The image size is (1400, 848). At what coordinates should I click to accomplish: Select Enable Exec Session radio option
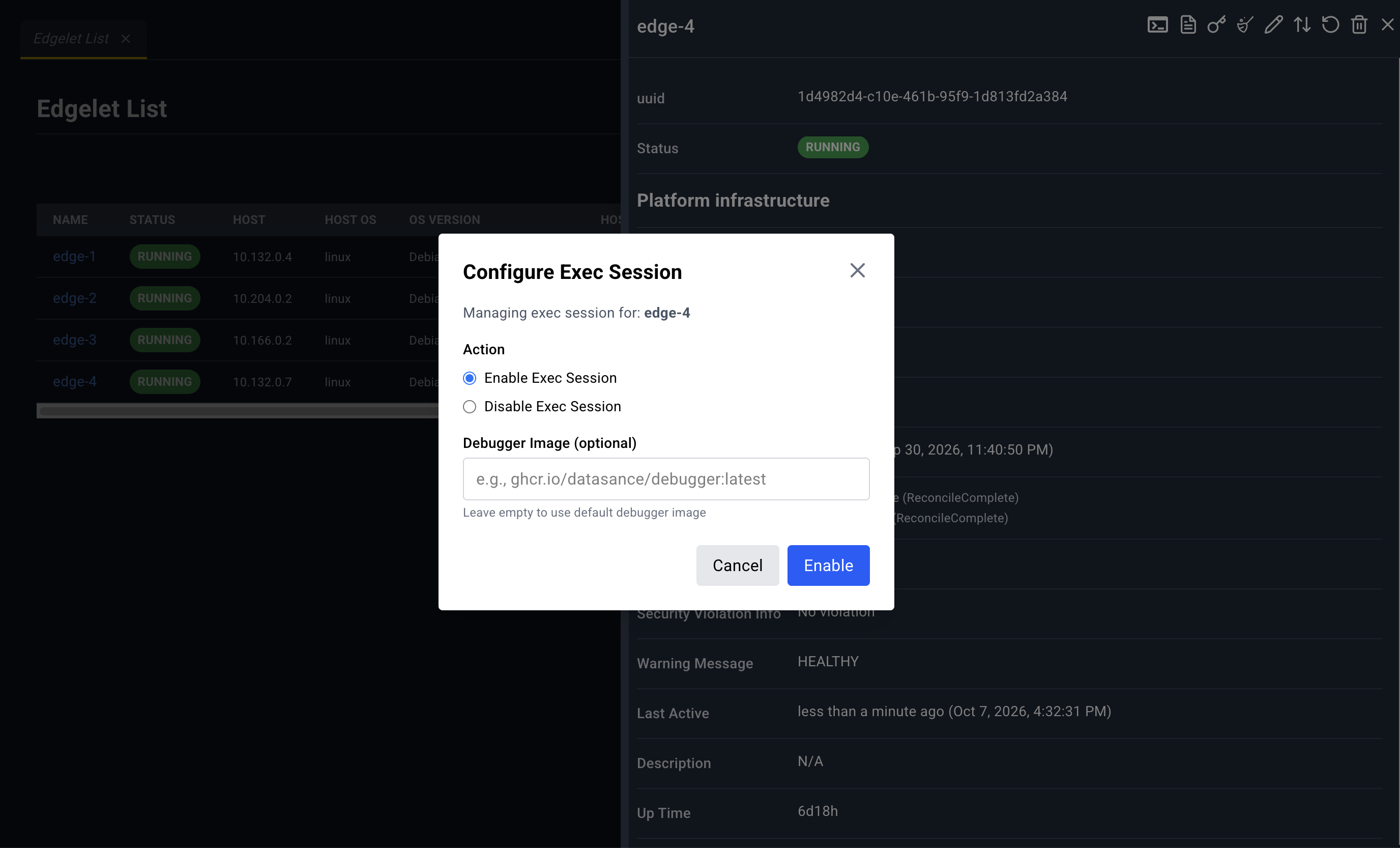pyautogui.click(x=470, y=378)
